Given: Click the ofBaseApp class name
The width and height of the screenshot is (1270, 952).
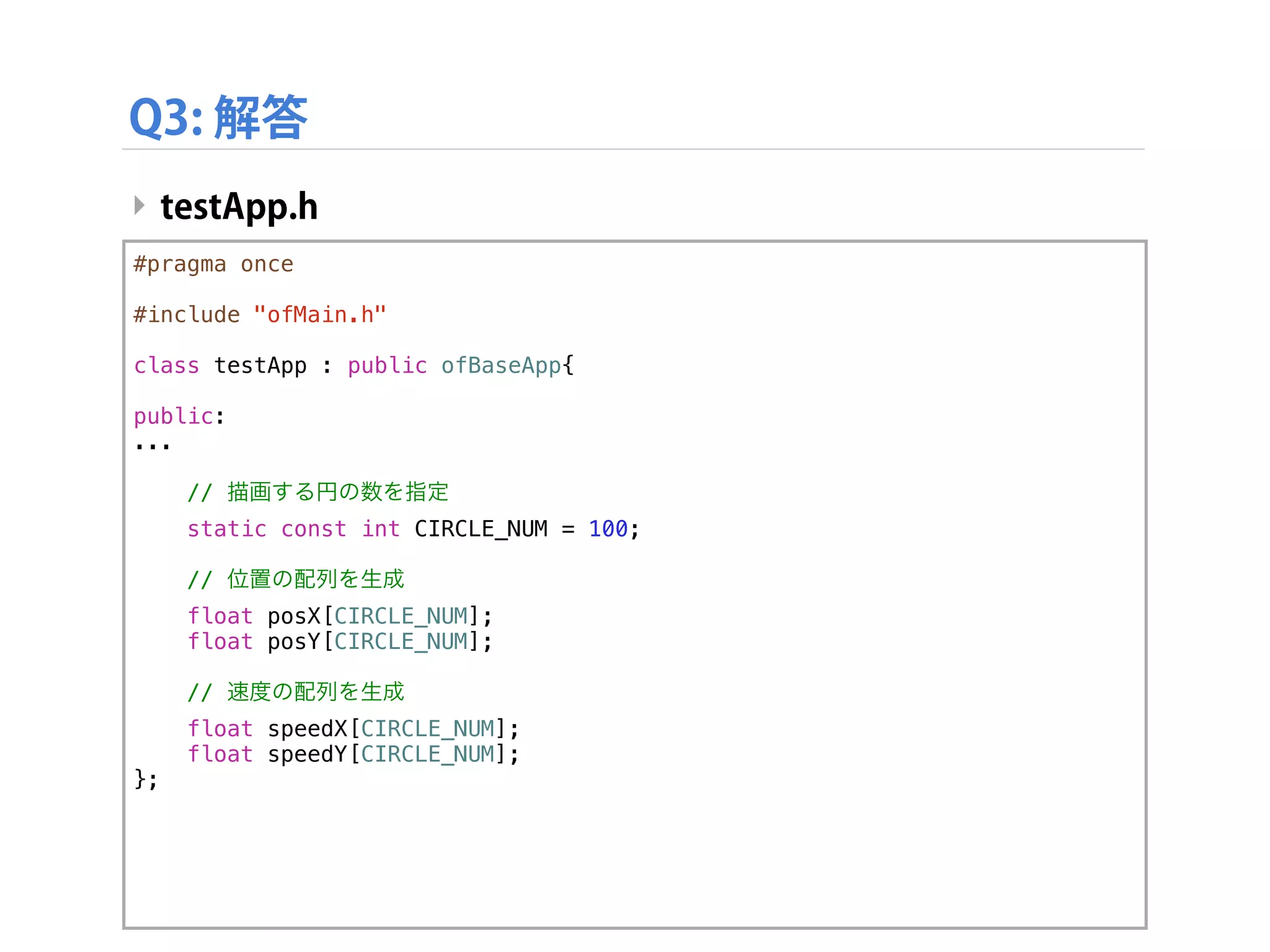Looking at the screenshot, I should point(500,366).
